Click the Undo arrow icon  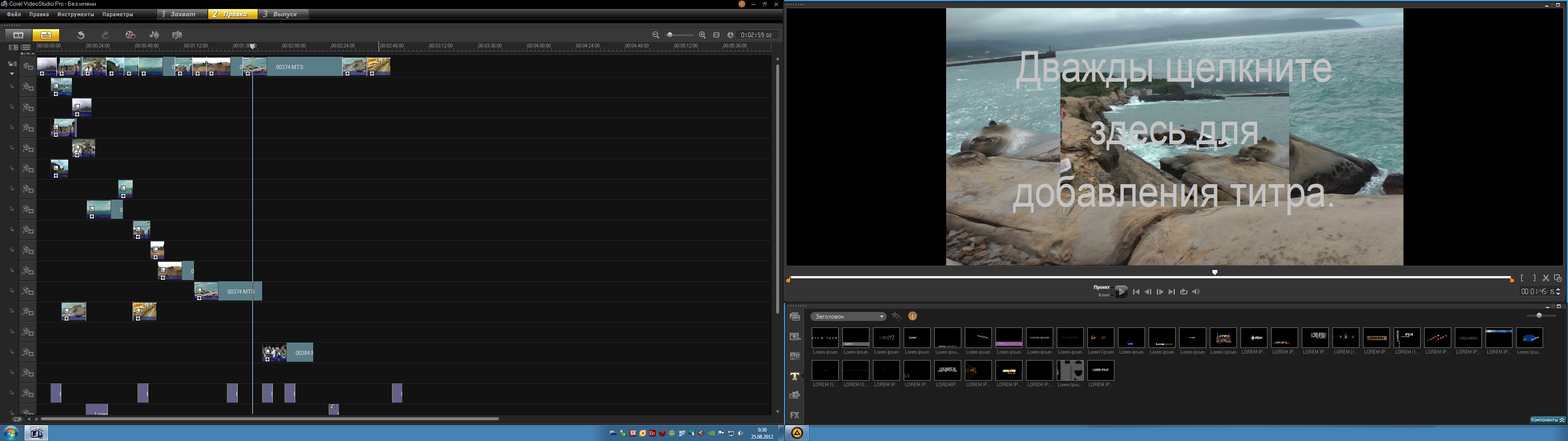pos(80,36)
